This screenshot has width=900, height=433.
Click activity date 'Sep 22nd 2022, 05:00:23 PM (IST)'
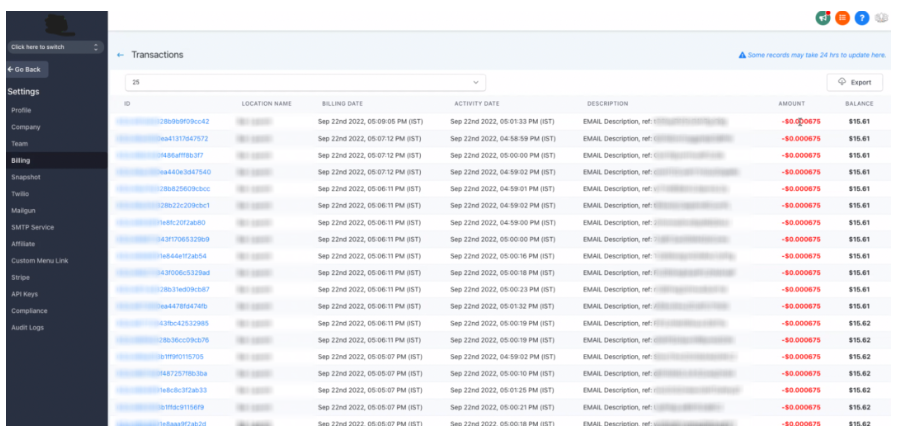tap(503, 289)
